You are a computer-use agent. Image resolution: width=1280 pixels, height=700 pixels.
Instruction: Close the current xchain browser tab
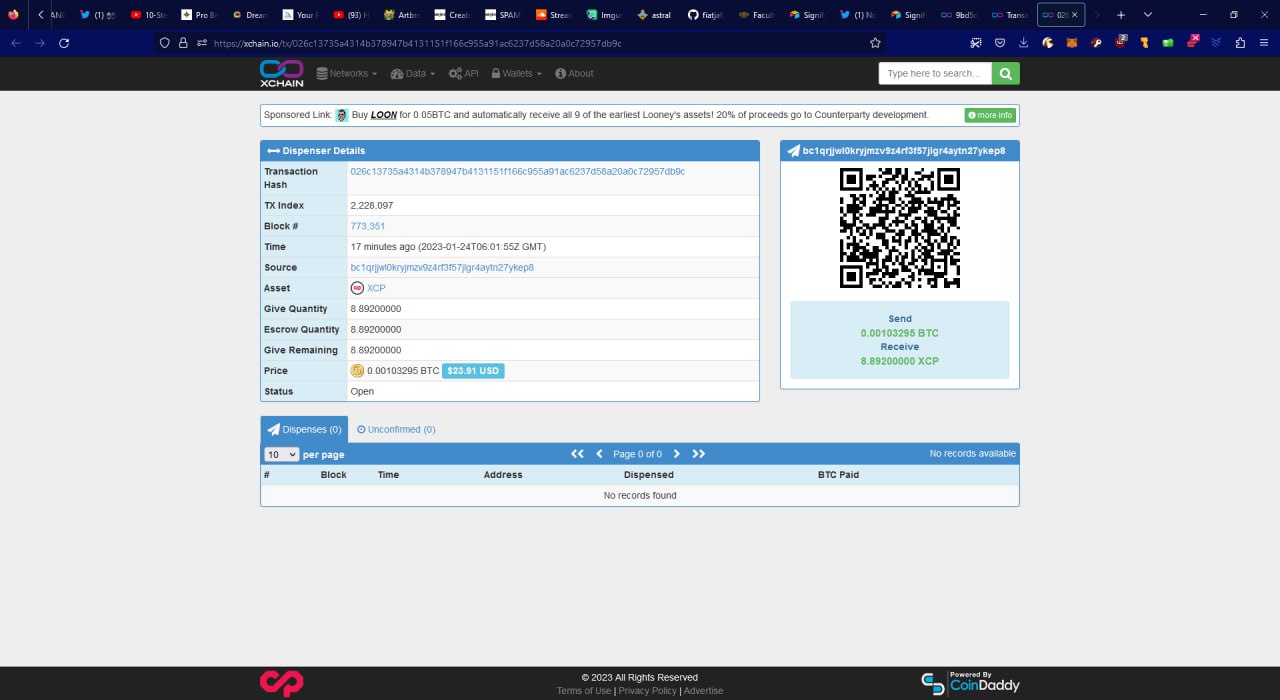(1075, 15)
